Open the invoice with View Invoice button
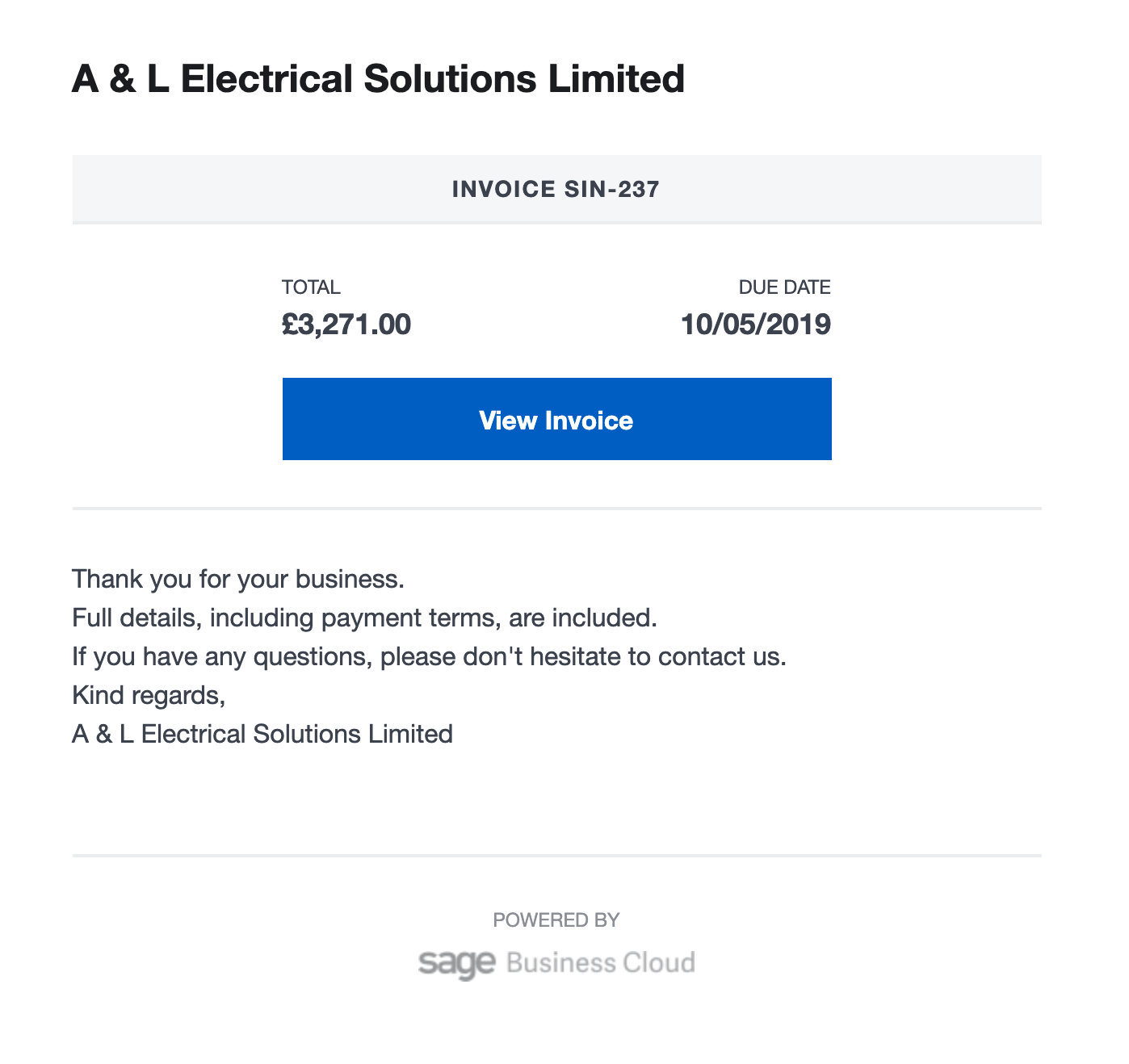Viewport: 1129px width, 1064px height. (x=556, y=419)
